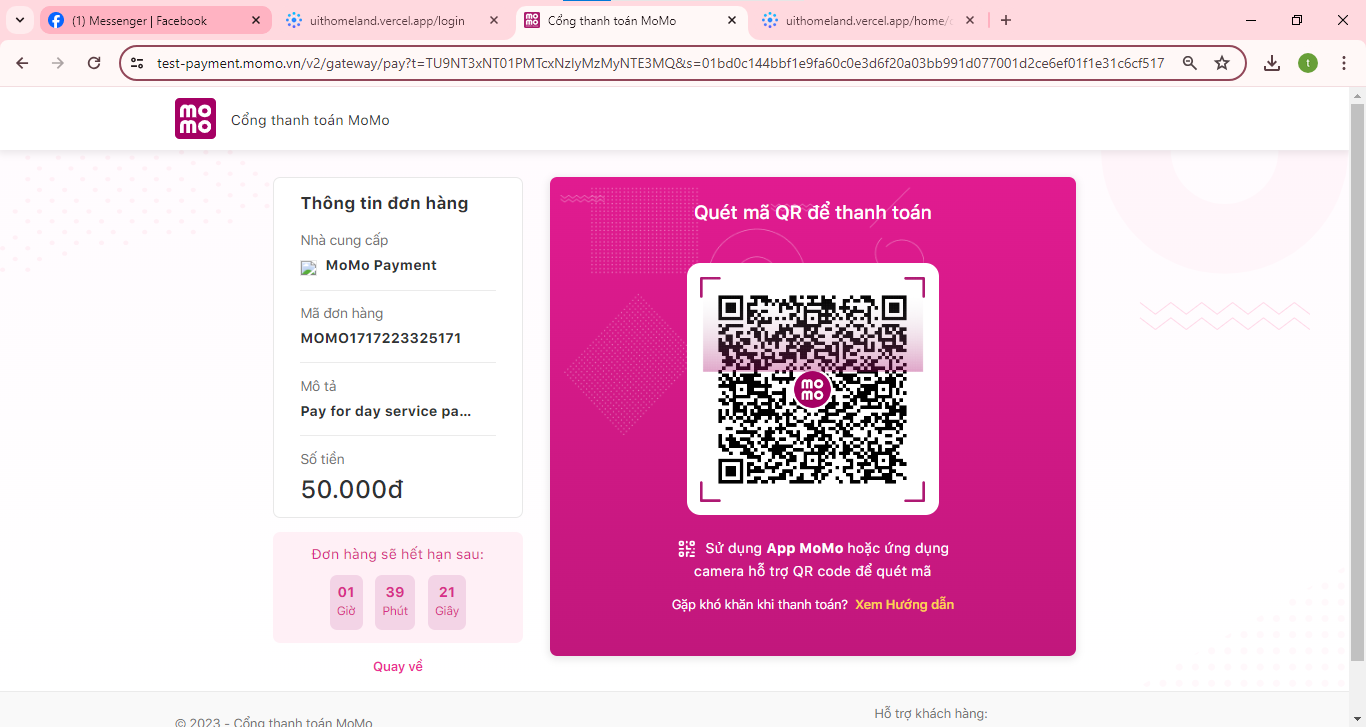Screen dimensions: 1366x727
Task: Close the Messenger Facebook tab
Action: (x=256, y=20)
